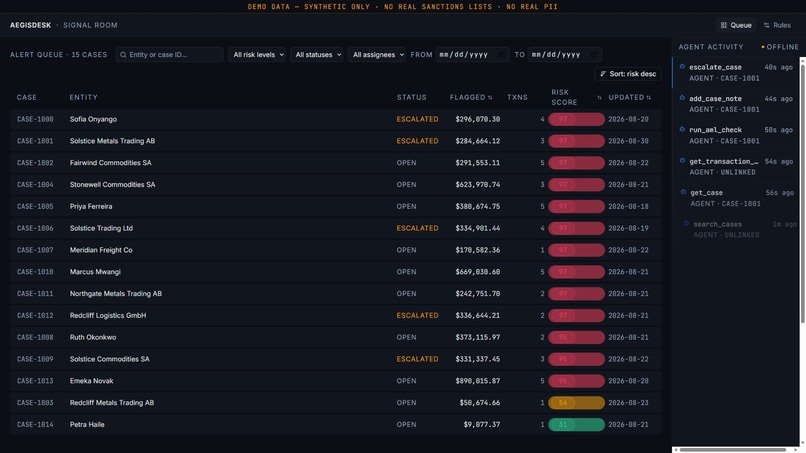Open the All assignees dropdown

tap(377, 55)
